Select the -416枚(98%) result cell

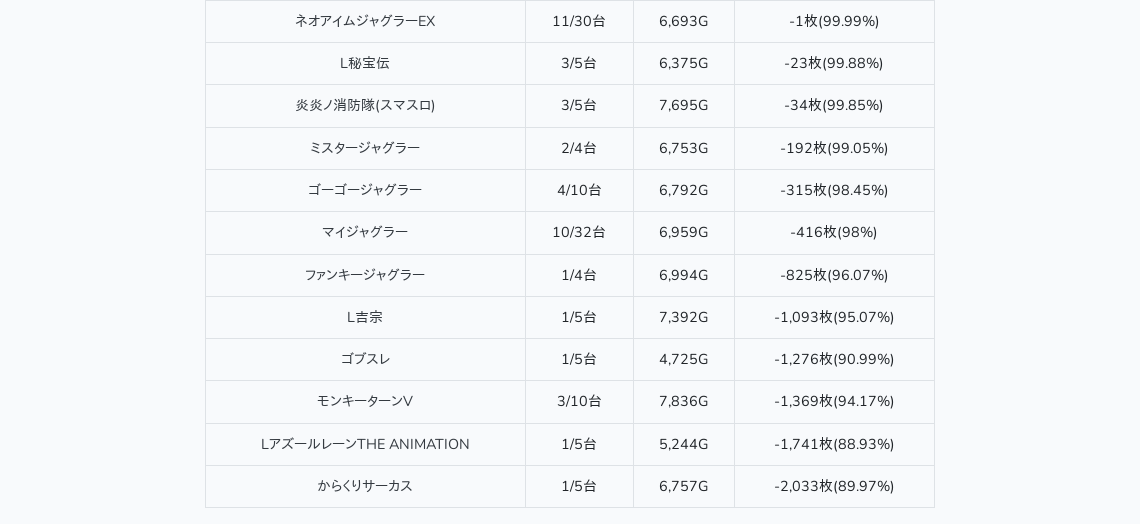[x=834, y=232]
